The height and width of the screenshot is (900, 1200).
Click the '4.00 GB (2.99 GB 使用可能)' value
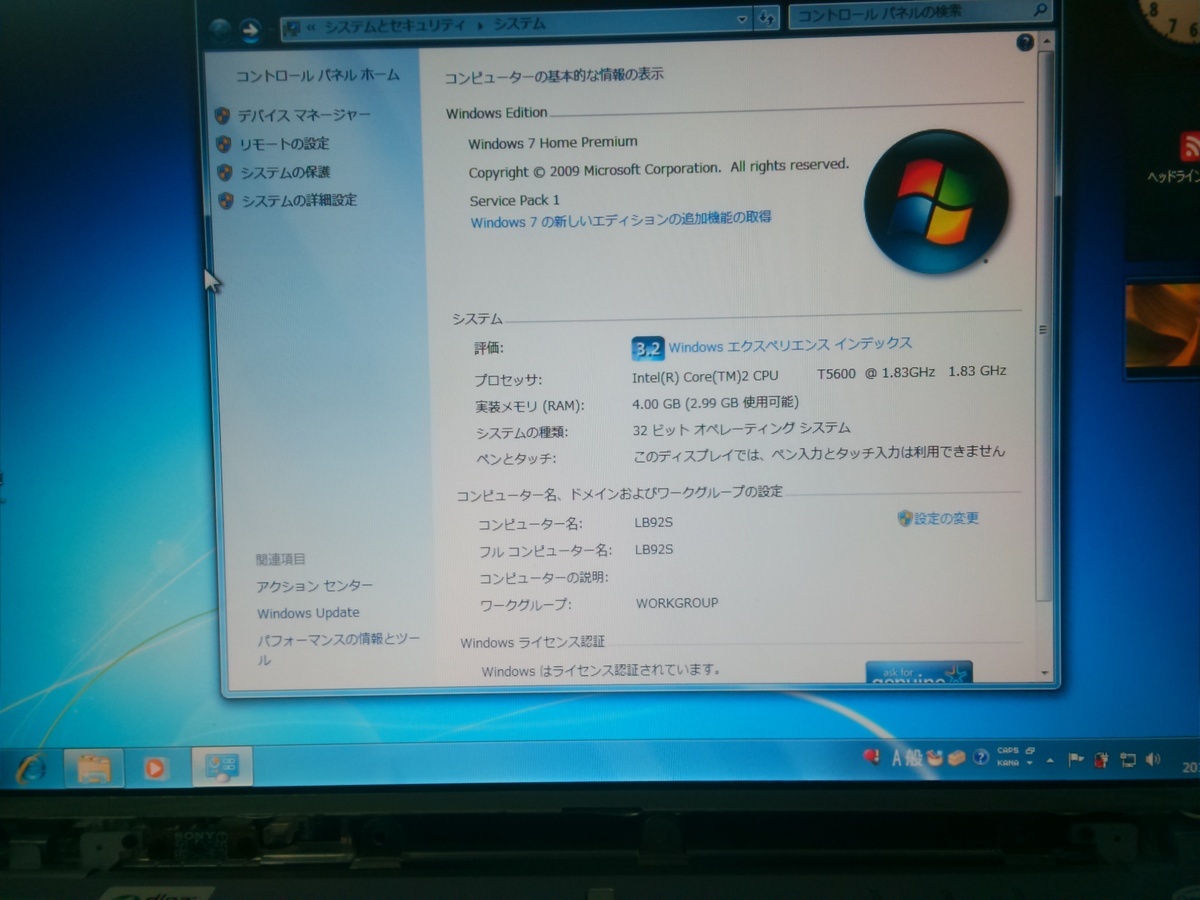click(x=716, y=403)
